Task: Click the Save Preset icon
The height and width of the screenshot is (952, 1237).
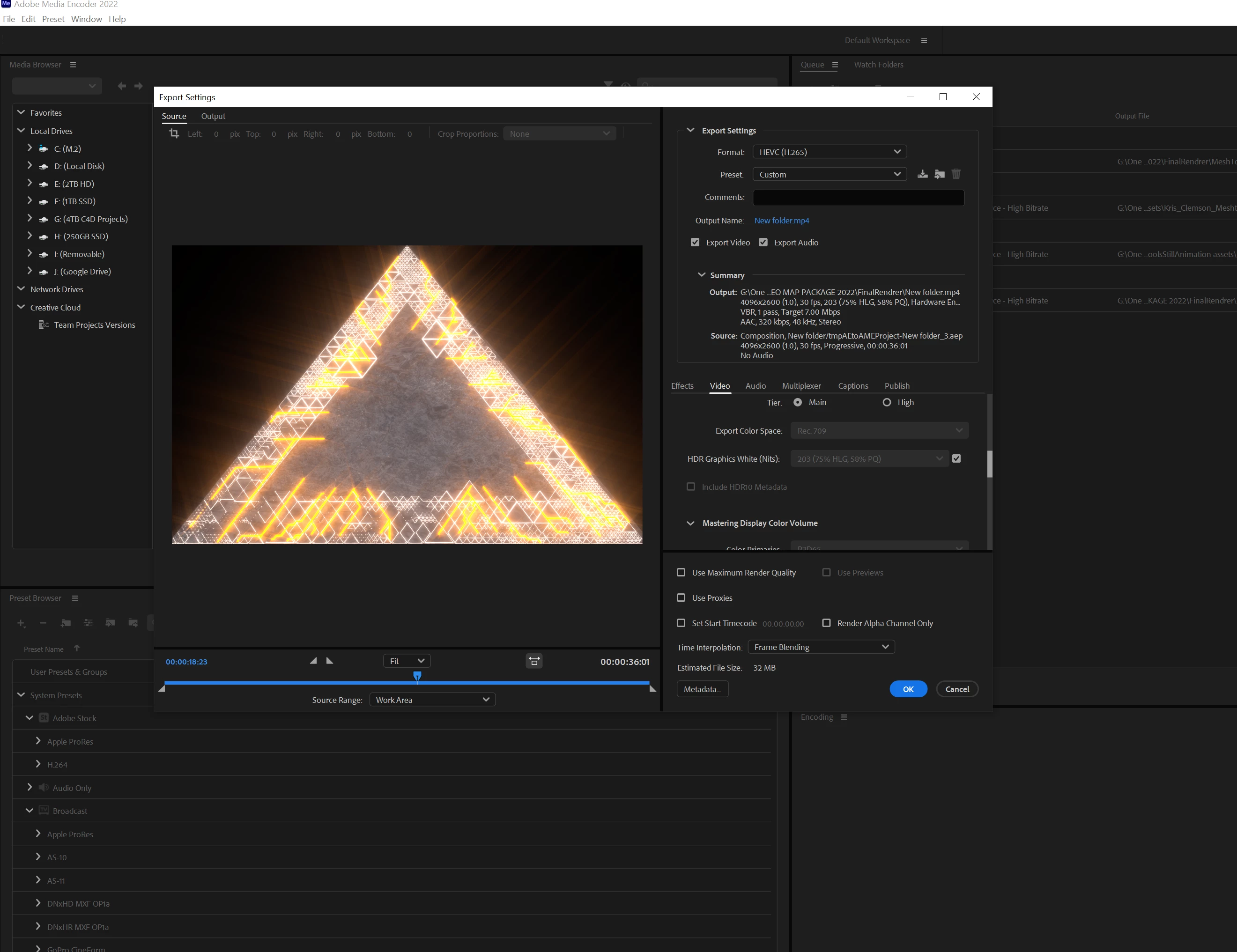Action: pos(922,174)
